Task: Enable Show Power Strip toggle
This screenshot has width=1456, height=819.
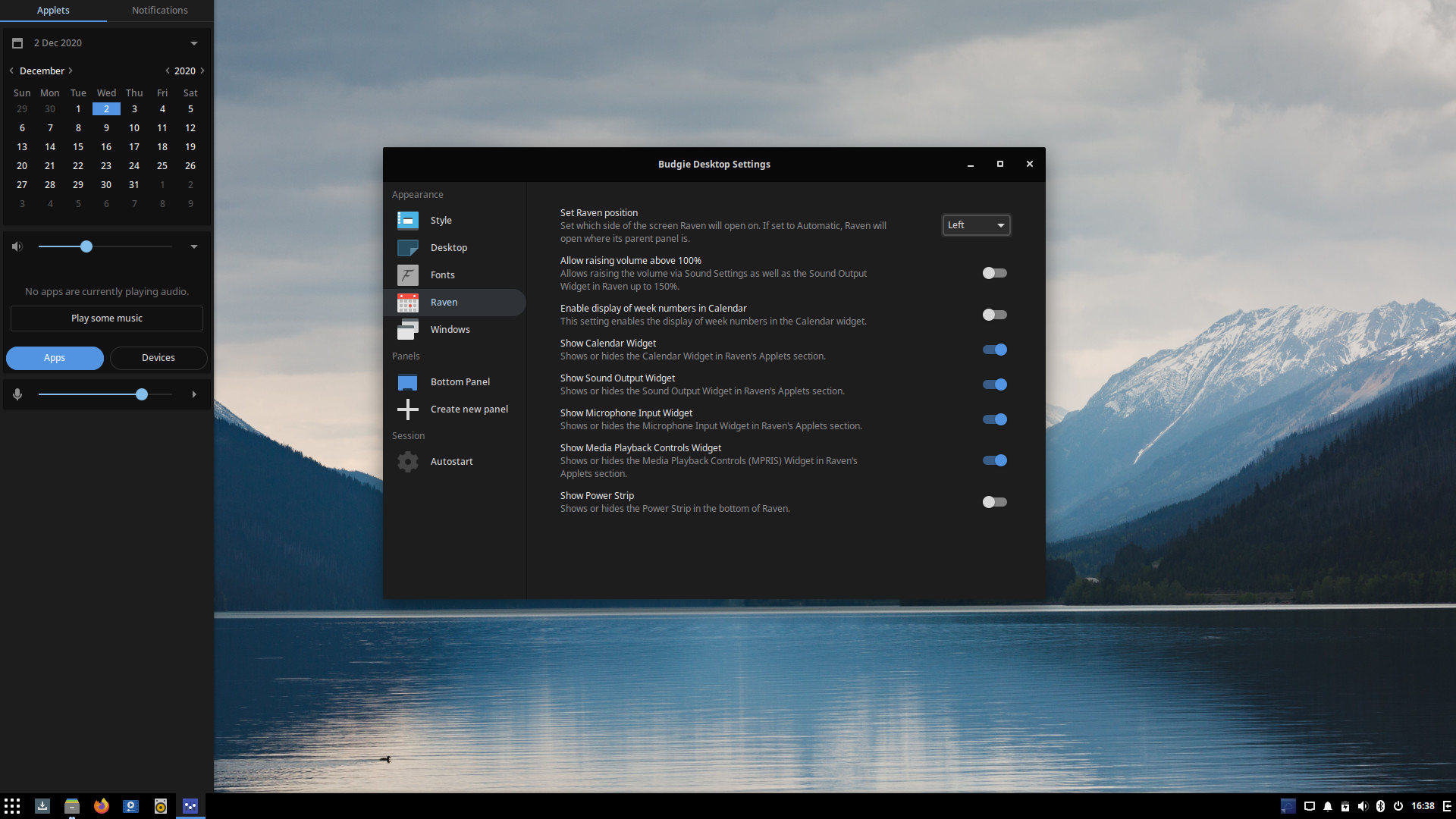Action: (994, 501)
